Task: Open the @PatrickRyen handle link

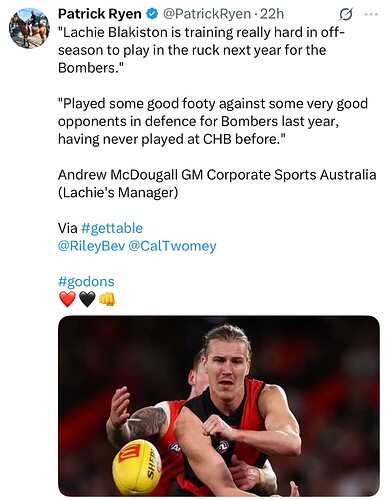Action: click(207, 14)
